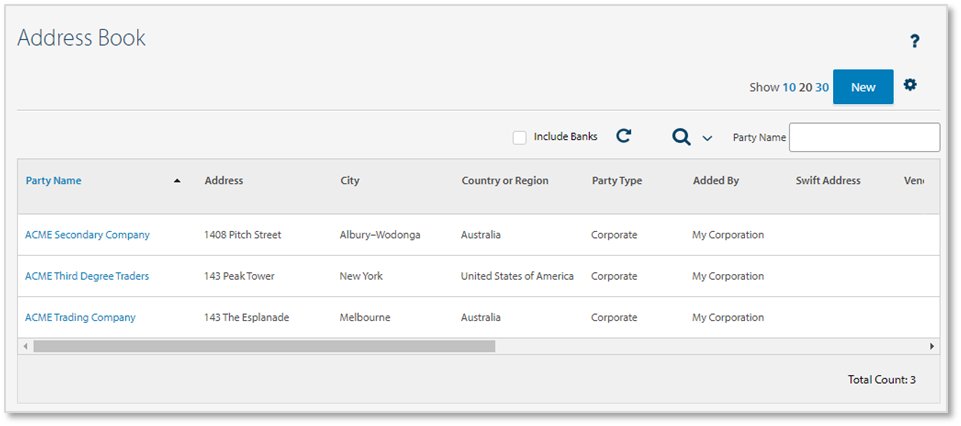Screen dimensions: 961x426
Task: Show 30 items per page
Action: coord(822,87)
